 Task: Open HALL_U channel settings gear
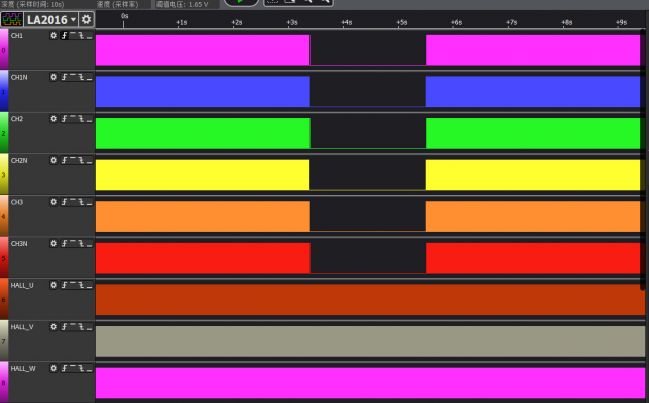click(54, 285)
